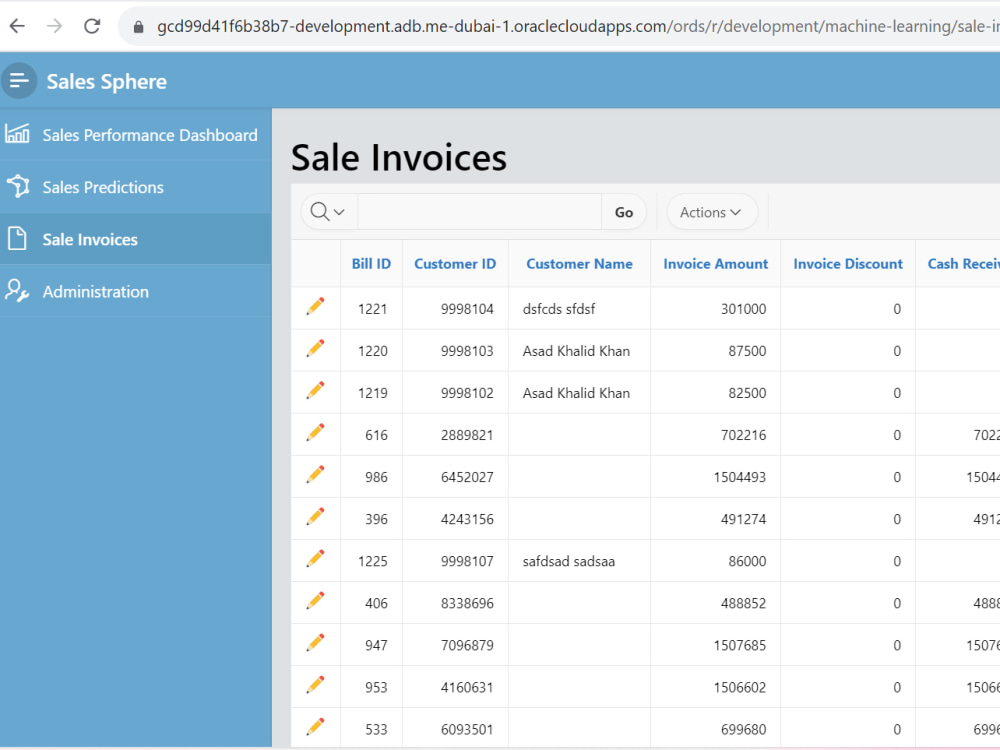Collapse the sidebar with the hamburger menu icon
The height and width of the screenshot is (750, 1000).
[19, 81]
